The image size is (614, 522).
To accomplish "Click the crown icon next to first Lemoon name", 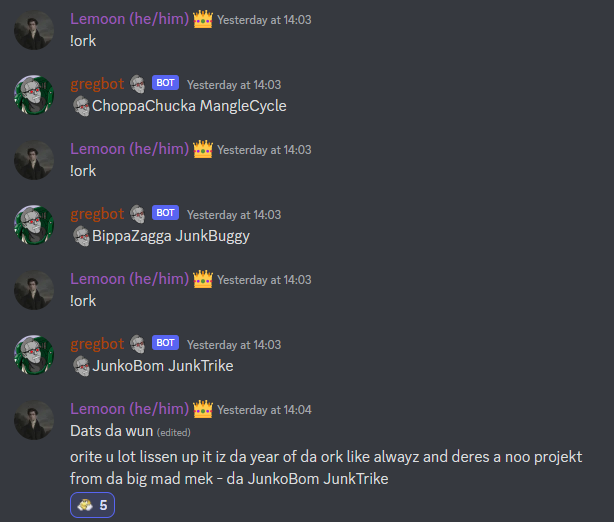I will (203, 19).
